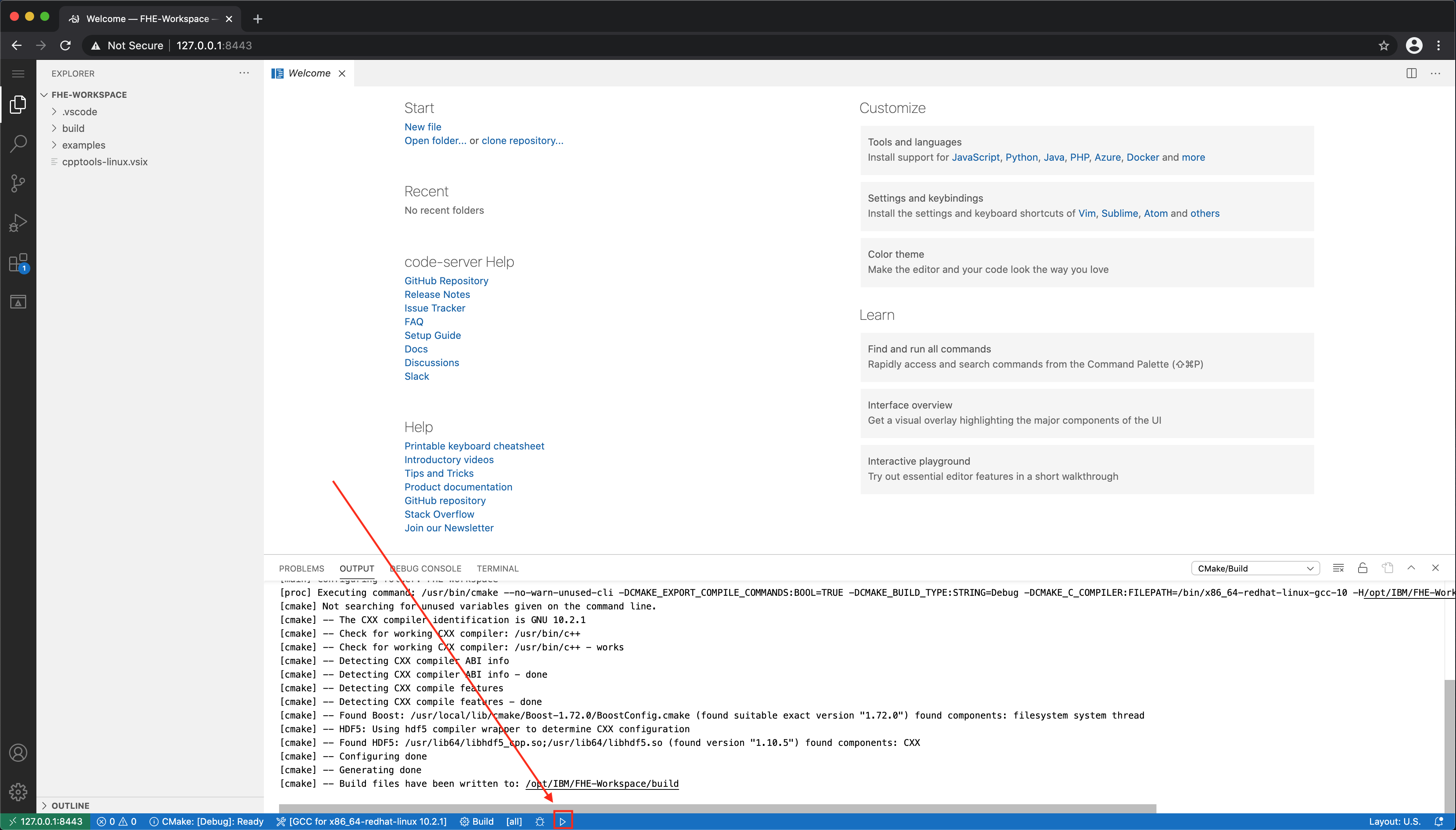The height and width of the screenshot is (830, 1456).
Task: Choose the default build target [all]
Action: point(514,821)
